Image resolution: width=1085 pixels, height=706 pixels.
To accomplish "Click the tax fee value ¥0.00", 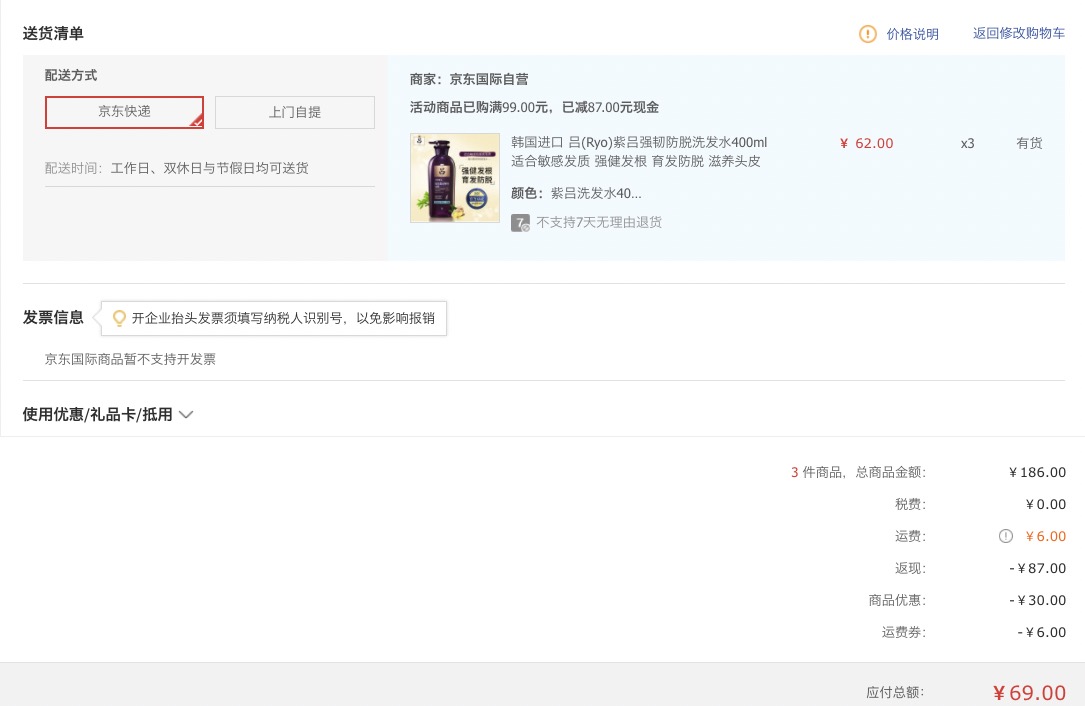I will (x=1046, y=505).
